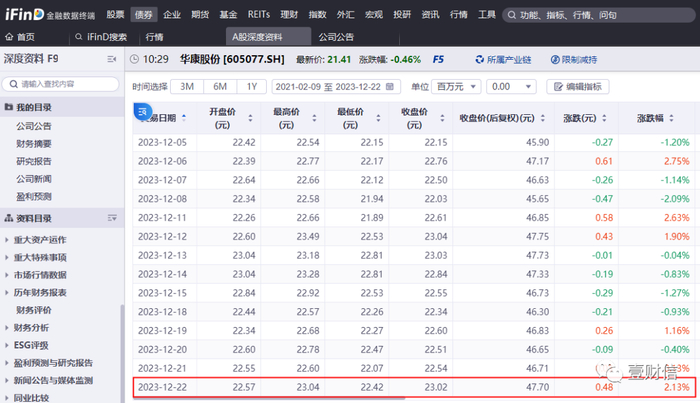
Task: Expand ESG评级 tree node
Action: tap(7, 345)
